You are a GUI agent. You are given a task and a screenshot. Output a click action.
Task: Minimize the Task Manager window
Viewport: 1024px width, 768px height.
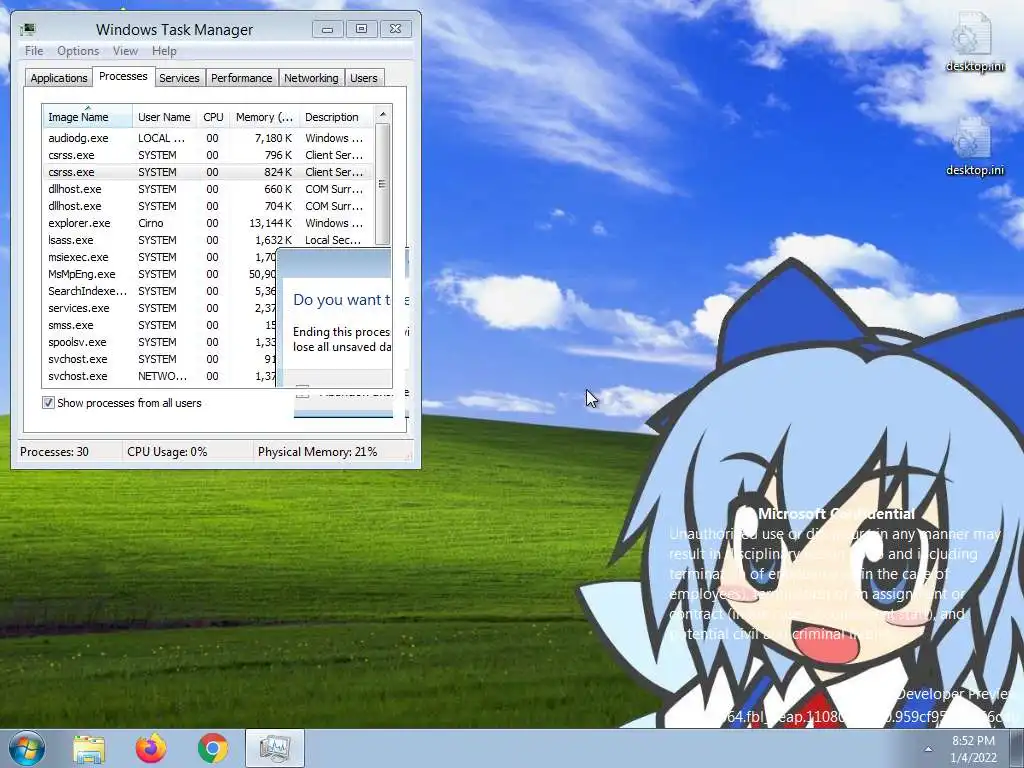(327, 29)
